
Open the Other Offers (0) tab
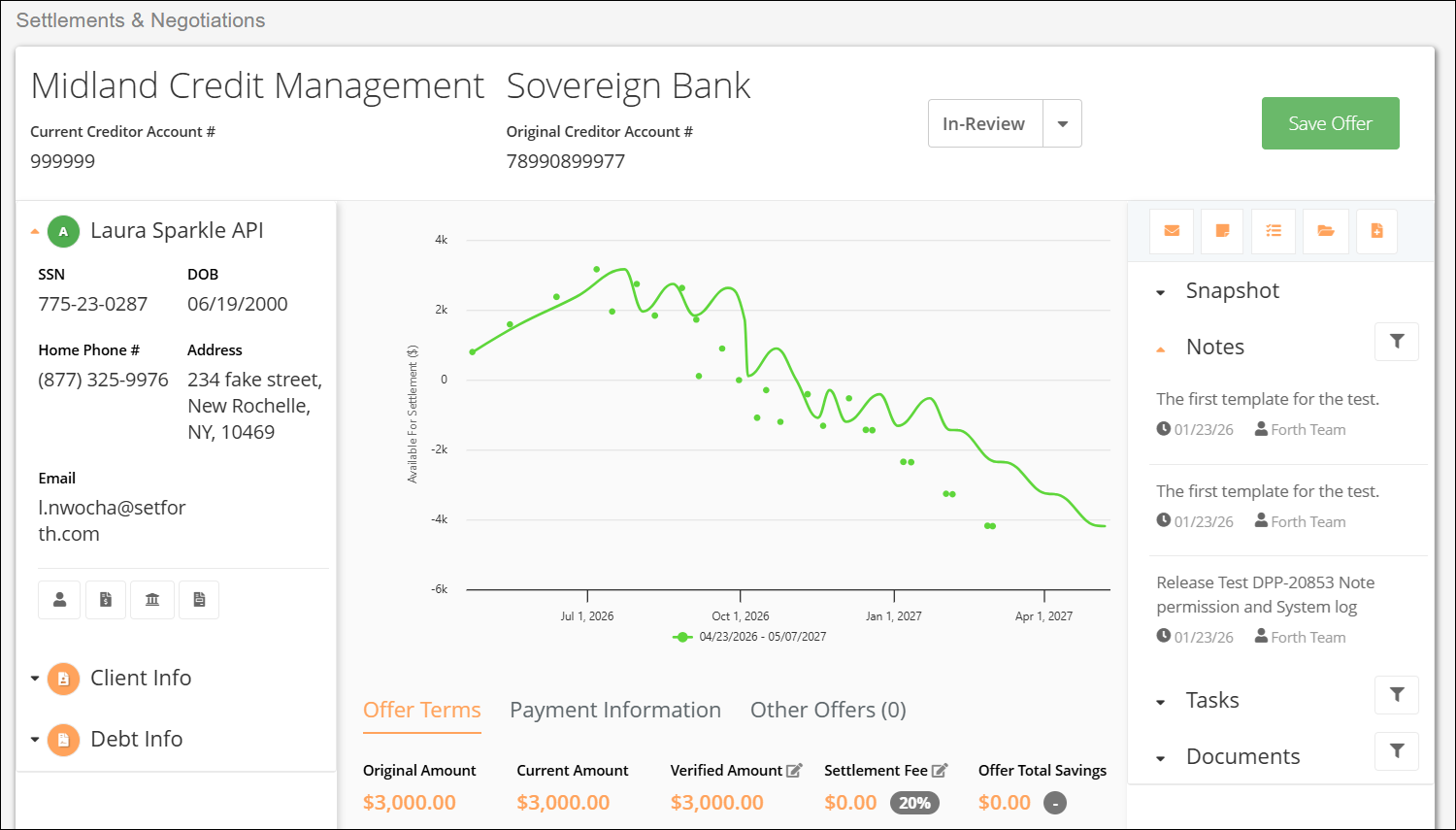(x=828, y=711)
